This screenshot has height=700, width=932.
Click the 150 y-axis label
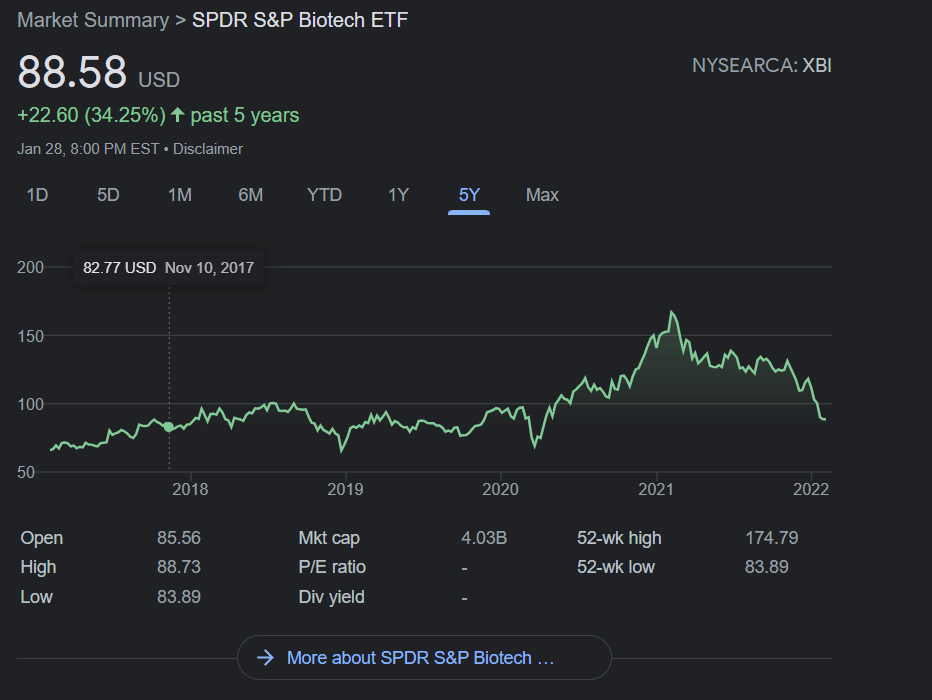(30, 336)
